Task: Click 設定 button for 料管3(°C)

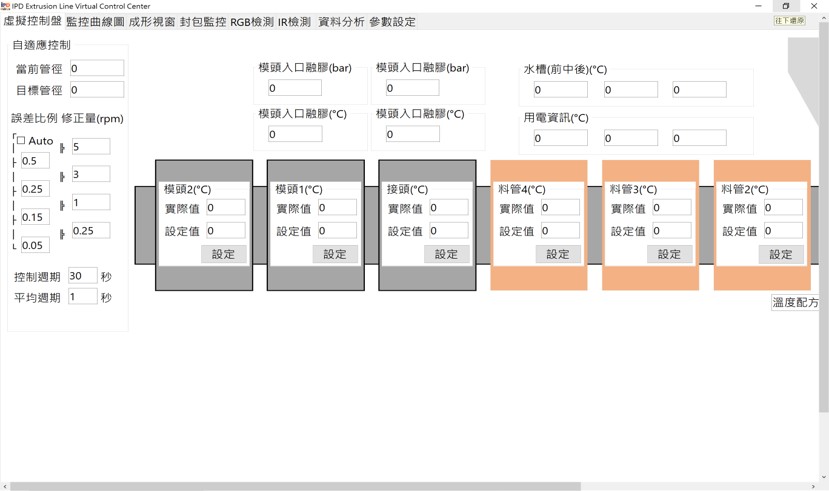Action: [x=670, y=254]
